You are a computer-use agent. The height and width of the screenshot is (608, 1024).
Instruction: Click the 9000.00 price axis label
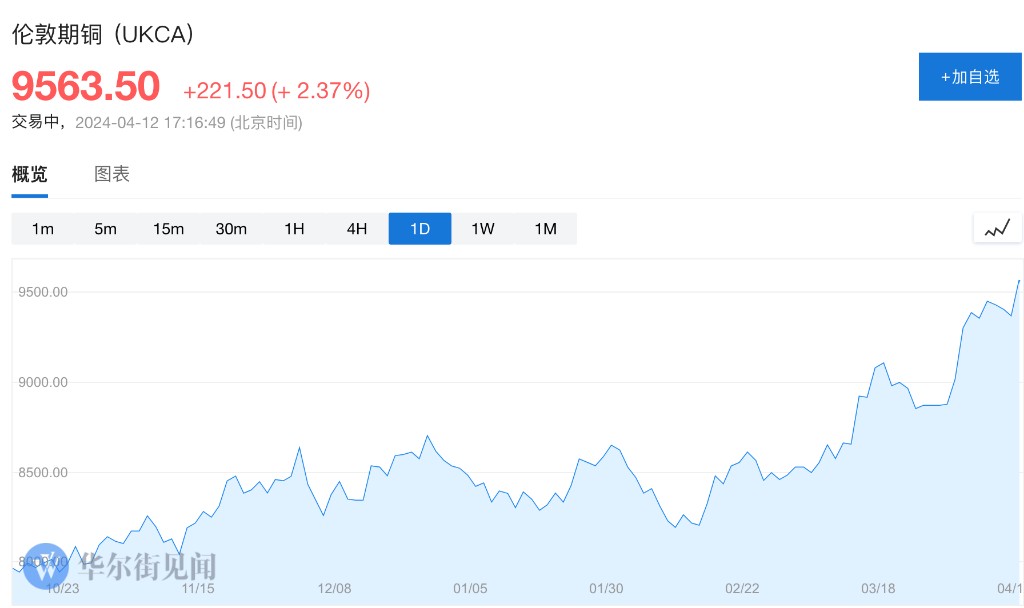tap(40, 382)
